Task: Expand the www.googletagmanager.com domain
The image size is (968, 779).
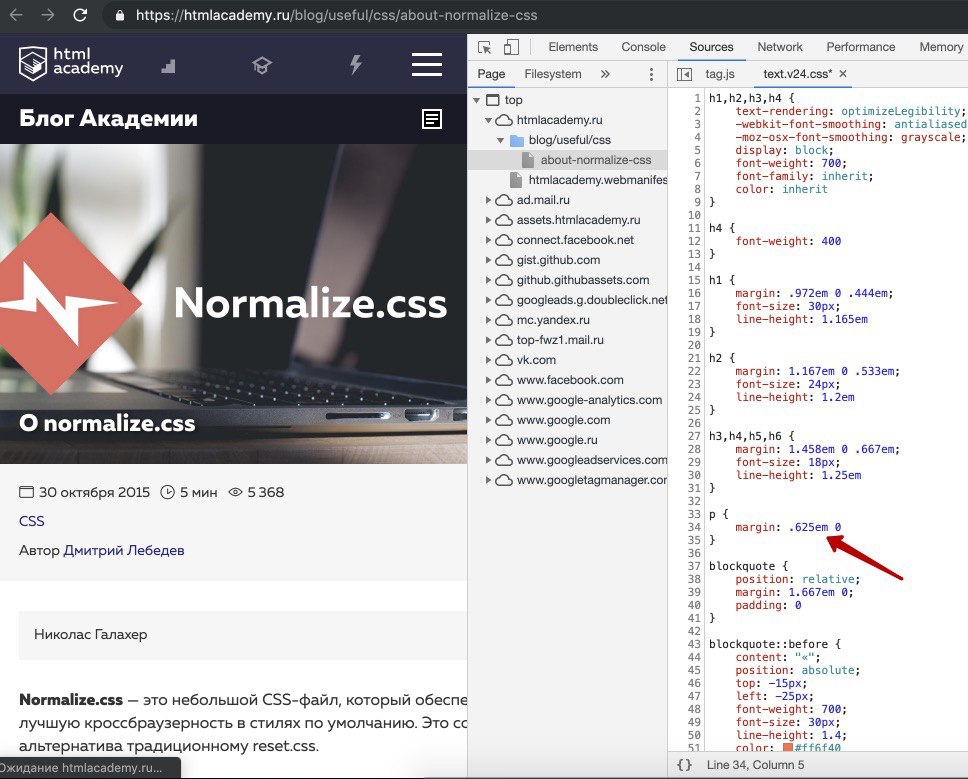Action: click(488, 480)
